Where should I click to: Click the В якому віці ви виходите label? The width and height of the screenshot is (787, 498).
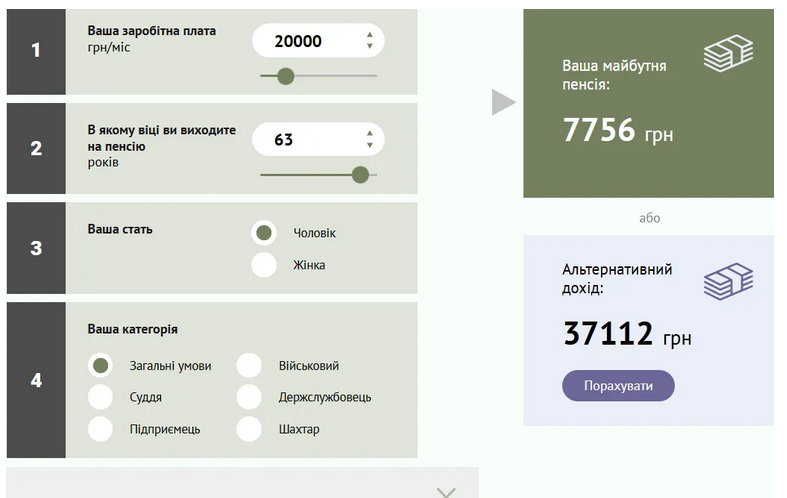[162, 138]
